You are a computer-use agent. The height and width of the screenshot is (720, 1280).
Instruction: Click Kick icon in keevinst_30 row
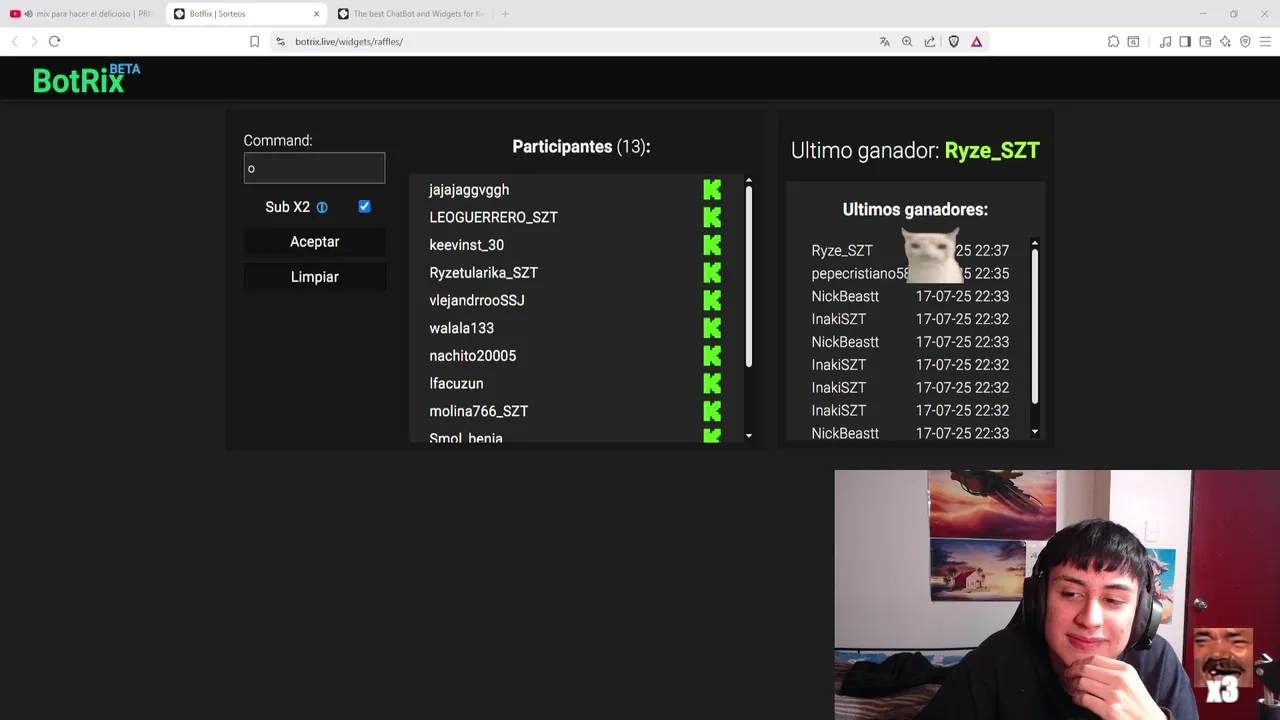pos(712,245)
